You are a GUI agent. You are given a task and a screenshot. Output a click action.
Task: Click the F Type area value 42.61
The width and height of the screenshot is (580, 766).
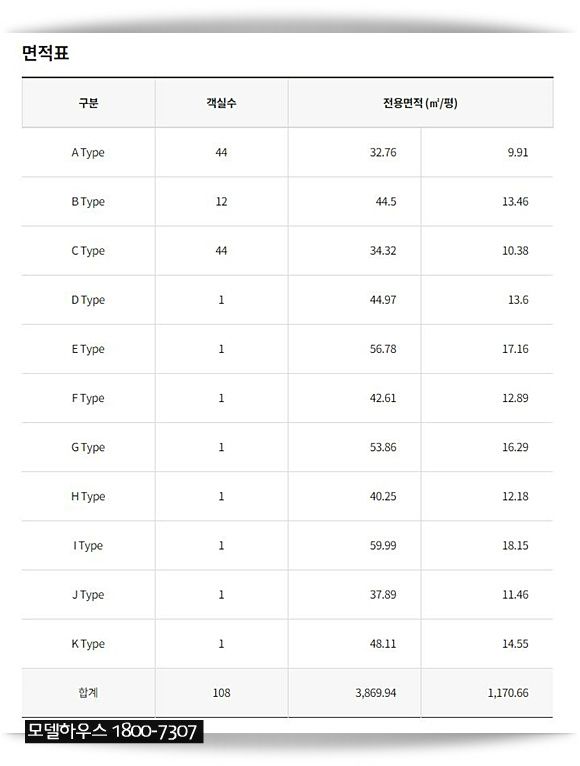coord(383,398)
